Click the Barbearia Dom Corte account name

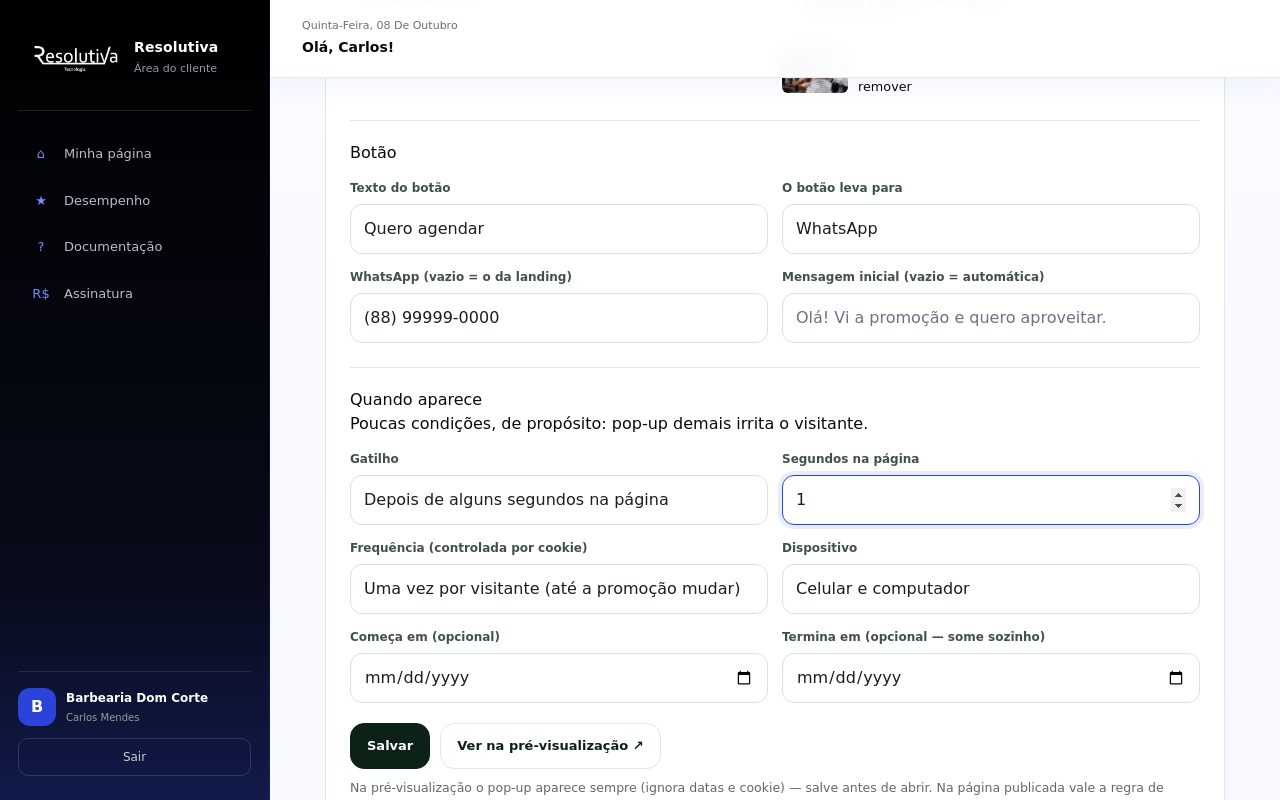click(x=137, y=698)
